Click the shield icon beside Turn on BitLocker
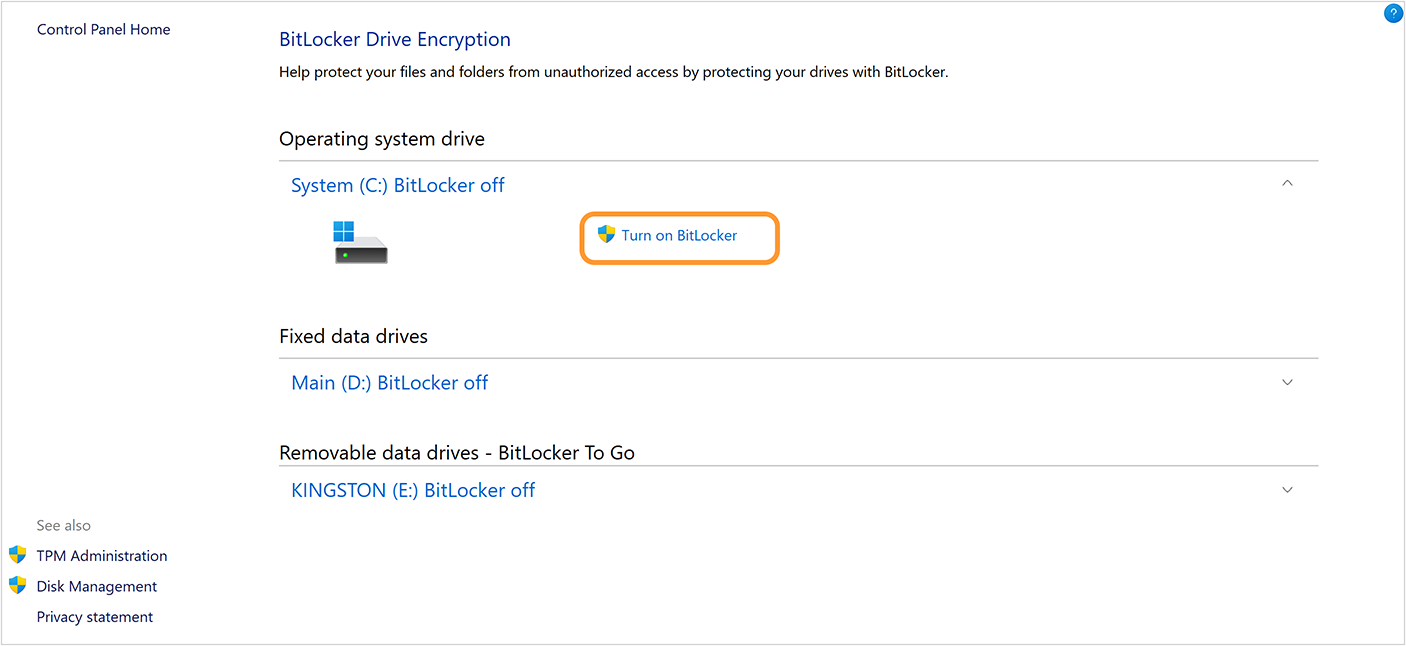Image resolution: width=1406 pixels, height=646 pixels. 607,234
